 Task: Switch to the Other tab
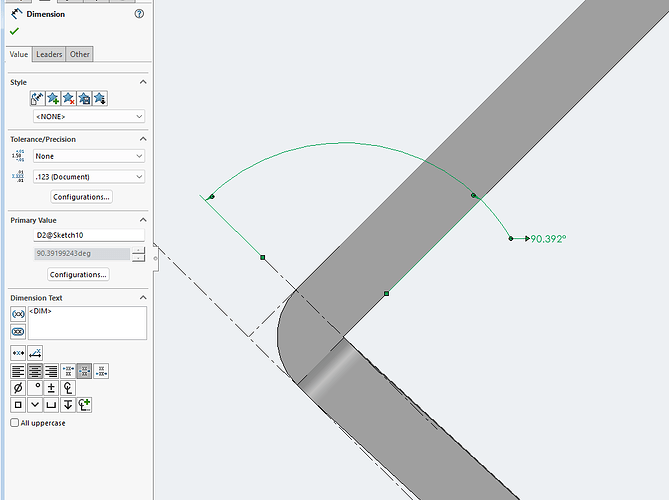(x=80, y=55)
